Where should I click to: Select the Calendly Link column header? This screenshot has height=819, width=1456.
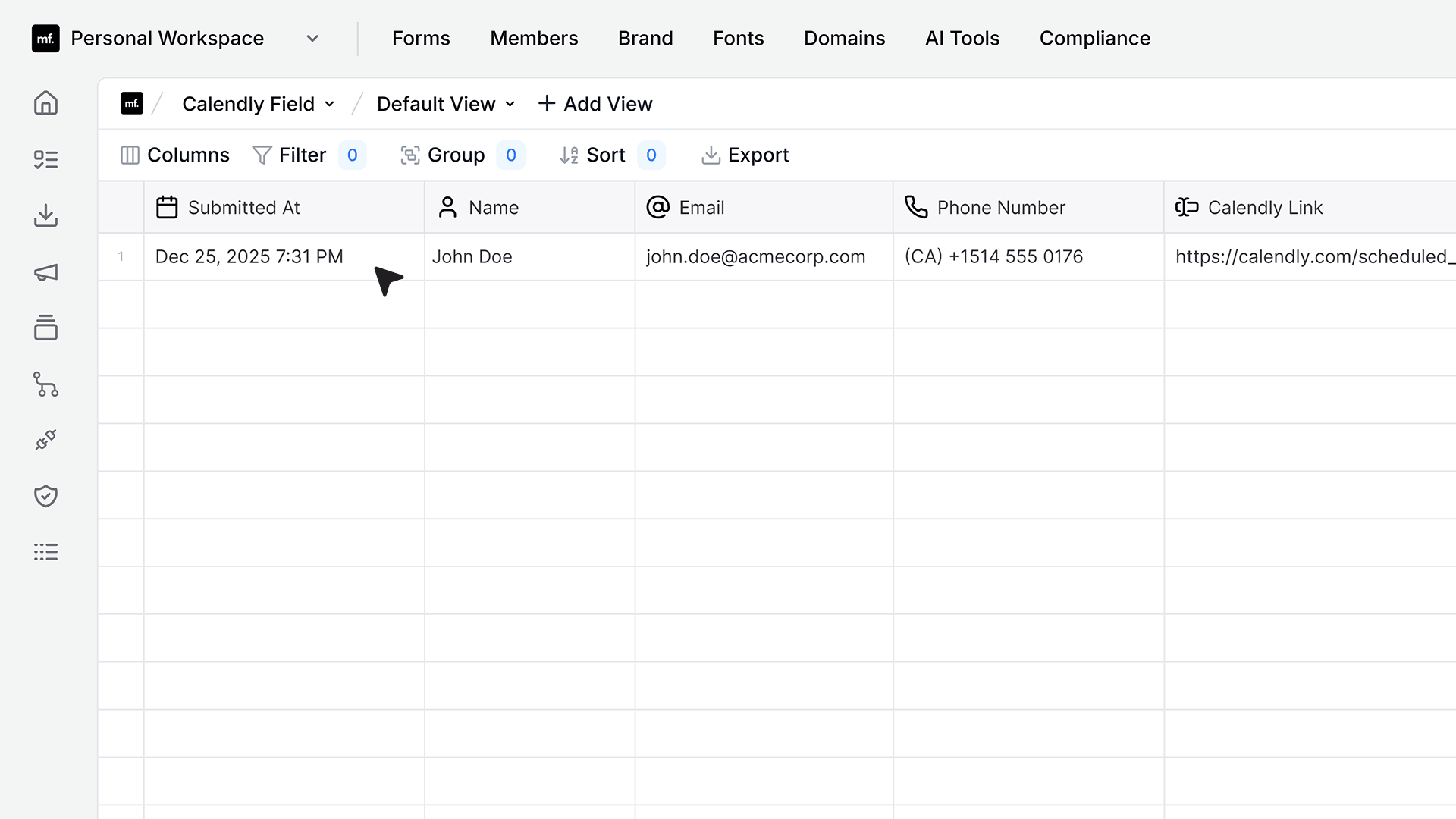(x=1310, y=207)
